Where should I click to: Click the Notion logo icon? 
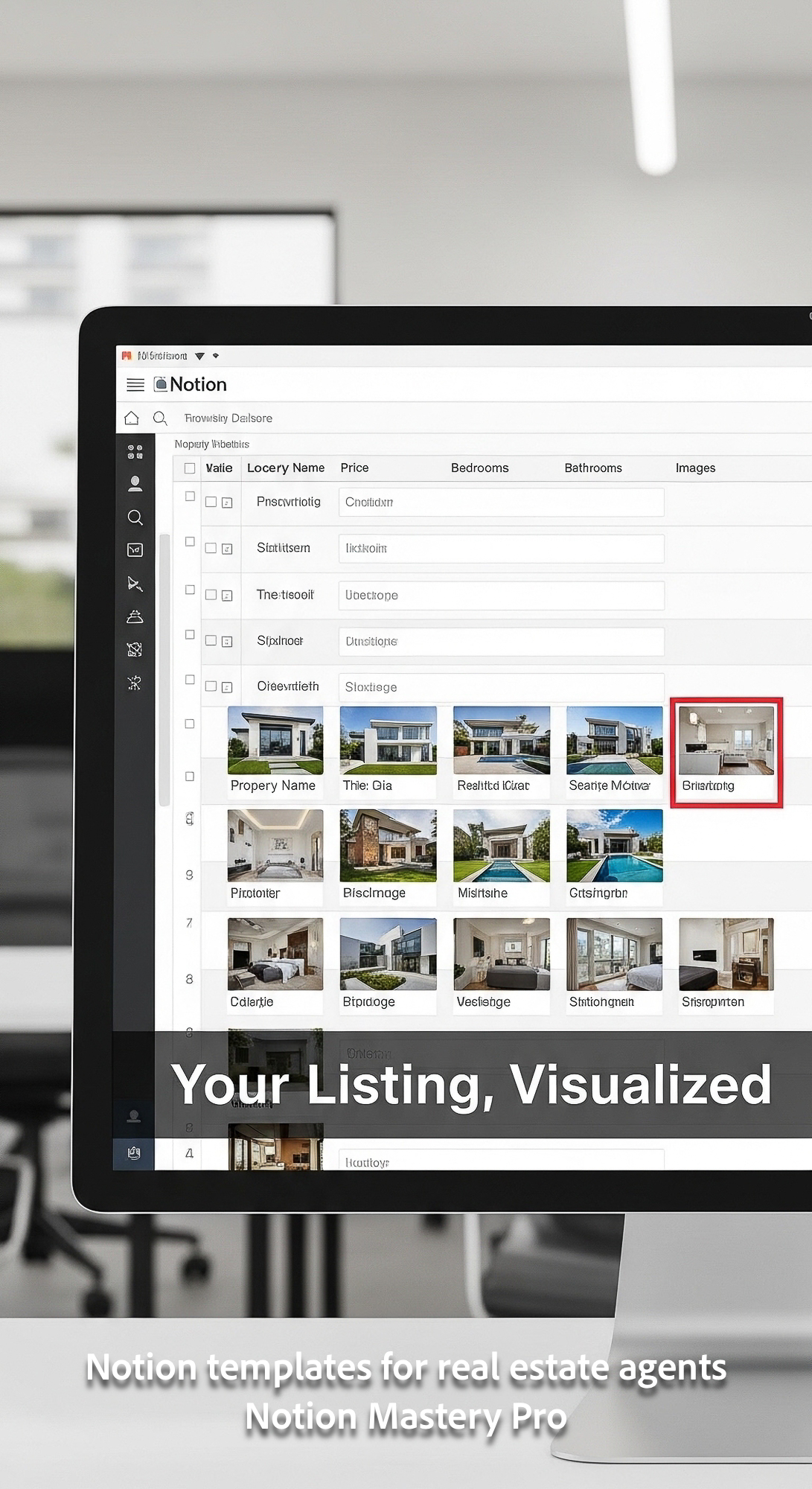[160, 384]
